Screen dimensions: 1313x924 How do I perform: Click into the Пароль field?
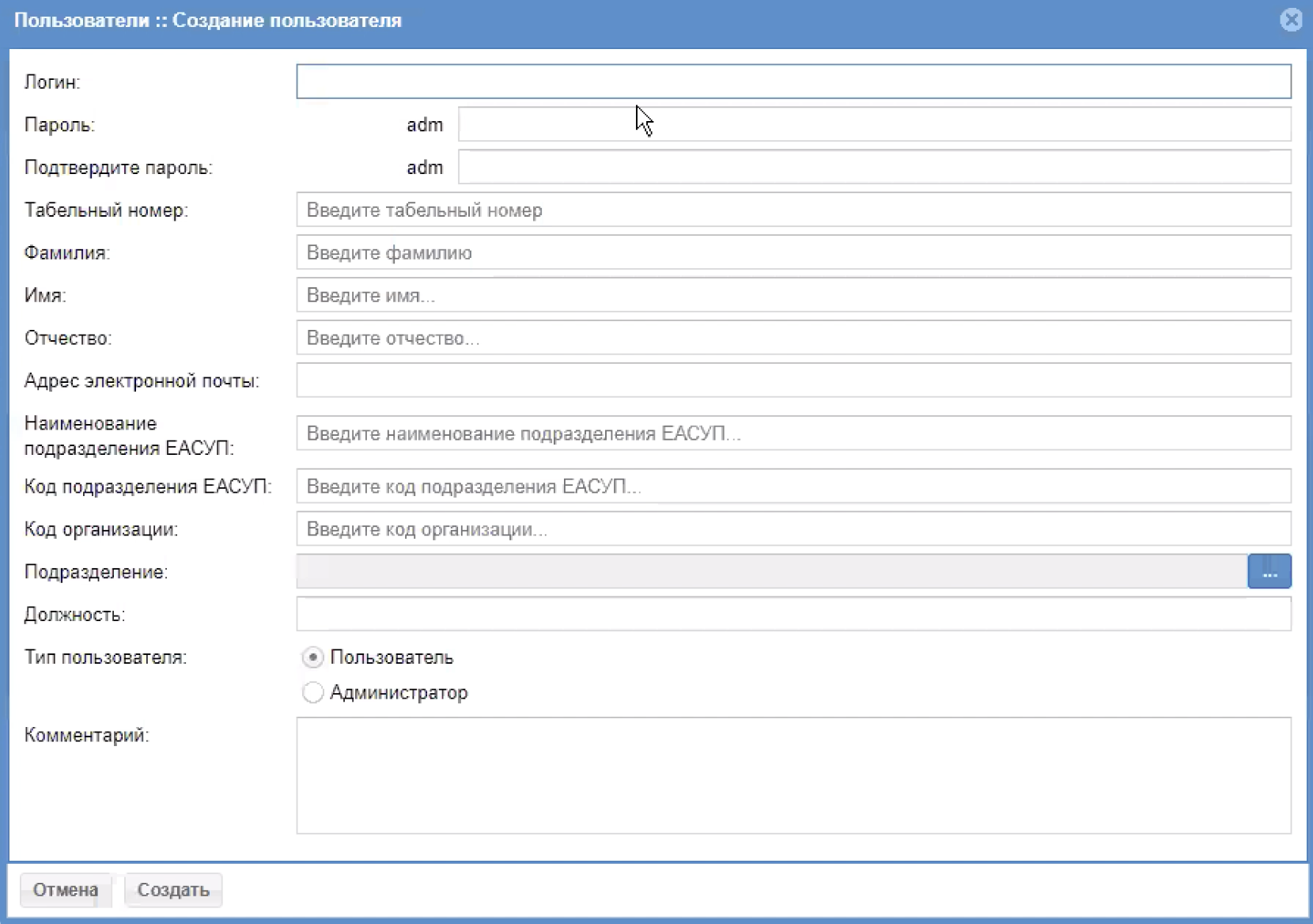(874, 125)
